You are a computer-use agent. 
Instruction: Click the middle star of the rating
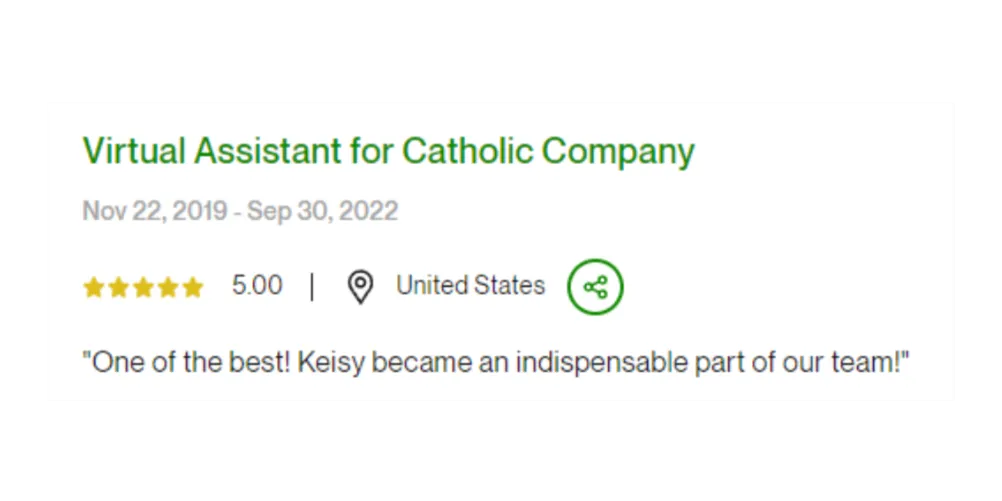[143, 288]
